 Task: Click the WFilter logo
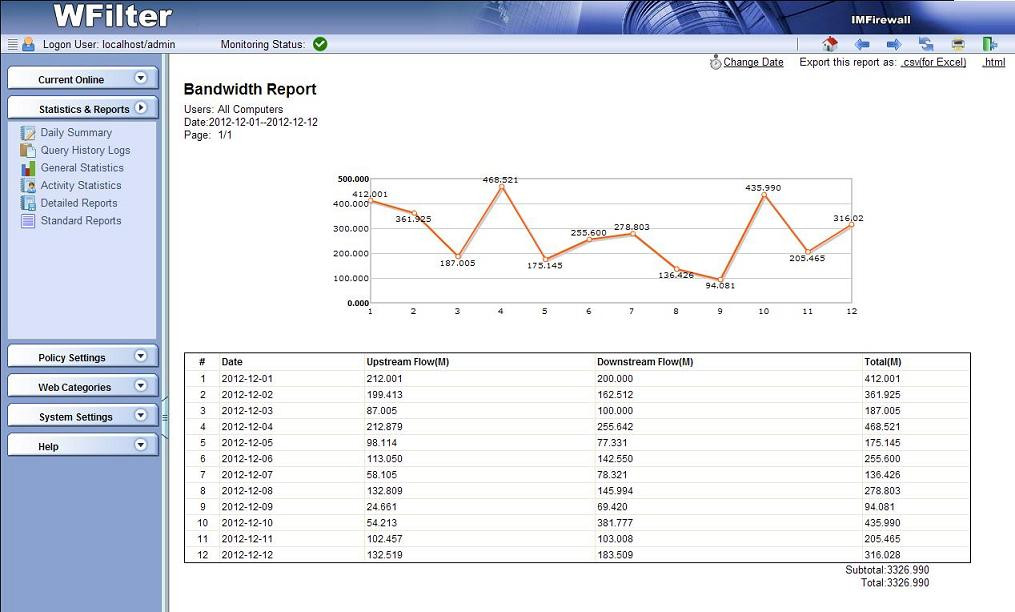(x=113, y=16)
